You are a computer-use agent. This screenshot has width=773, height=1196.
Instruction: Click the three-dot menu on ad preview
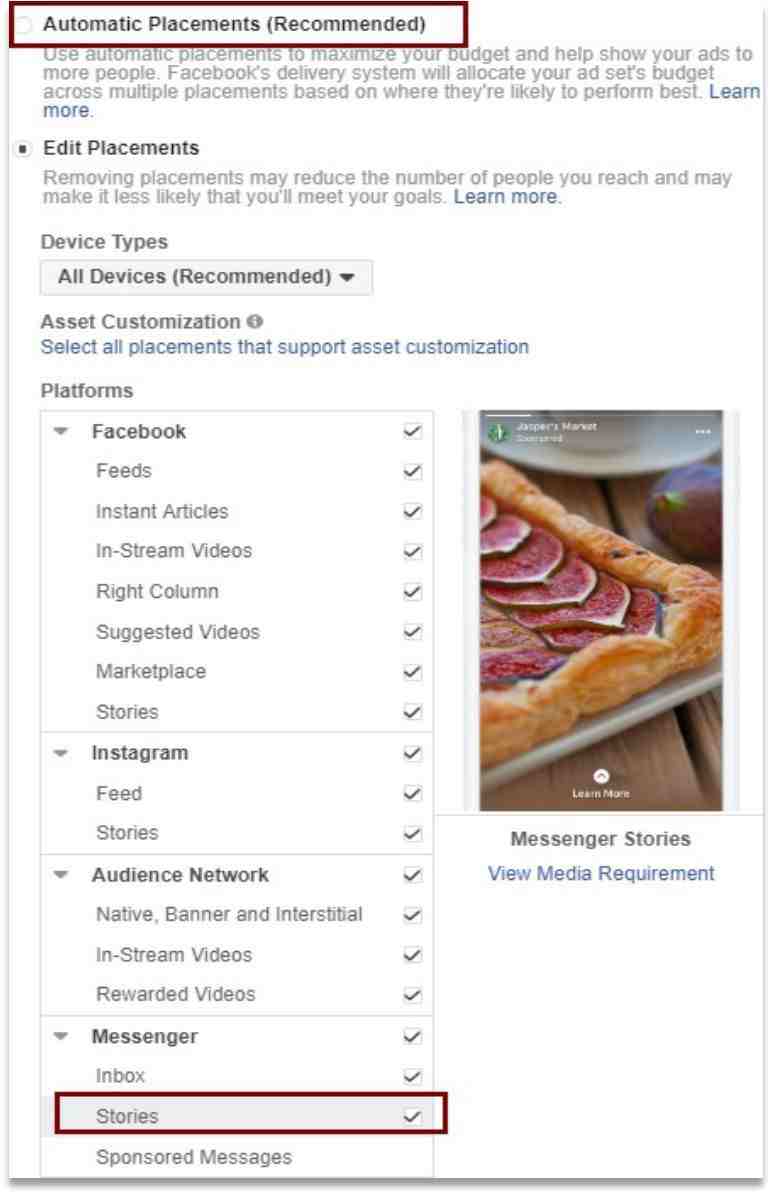tap(703, 432)
